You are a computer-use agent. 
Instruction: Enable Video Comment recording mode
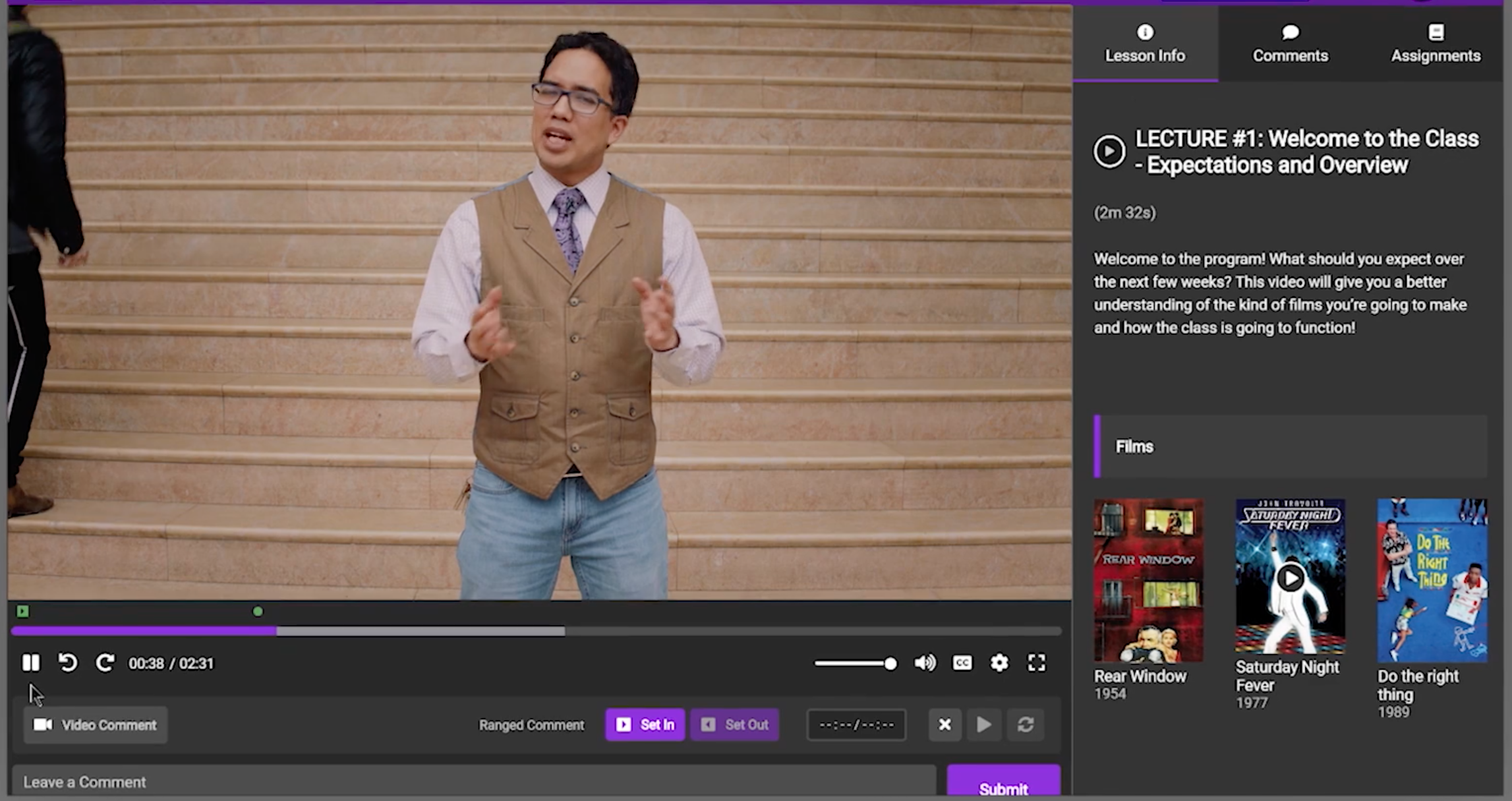tap(94, 724)
